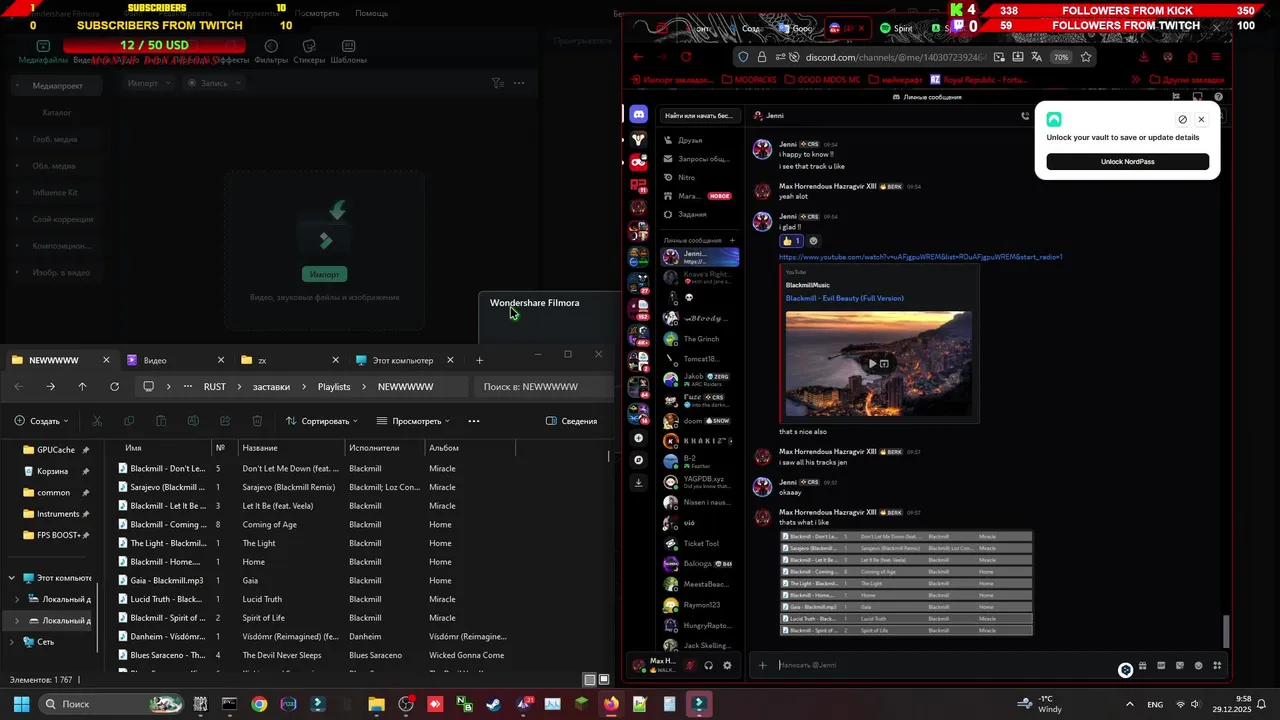The image size is (1280, 720).
Task: Switch Explorer to large thumbnails view icon
Action: (x=605, y=680)
